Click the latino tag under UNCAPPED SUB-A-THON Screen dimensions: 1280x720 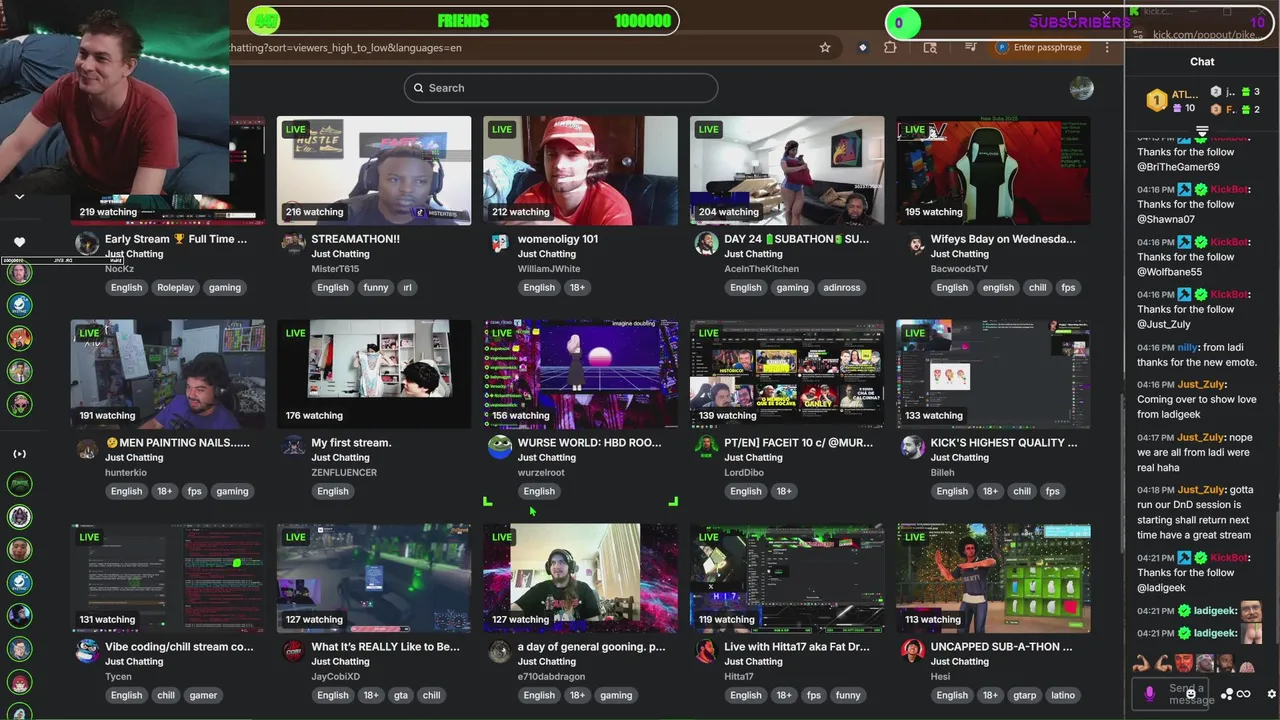[1063, 695]
